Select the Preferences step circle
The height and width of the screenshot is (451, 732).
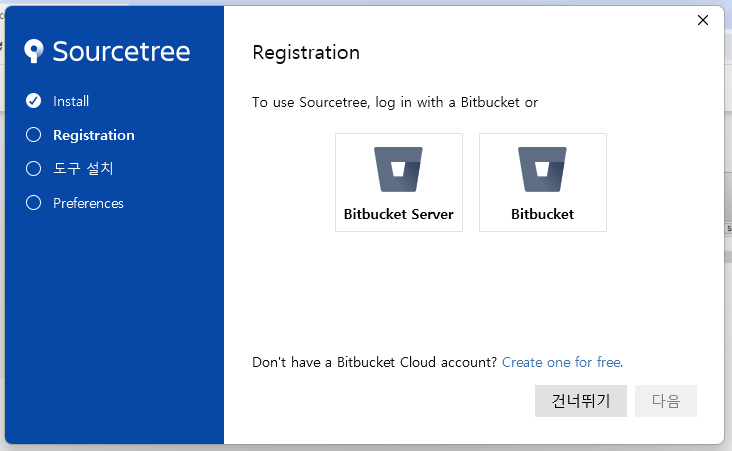coord(34,203)
